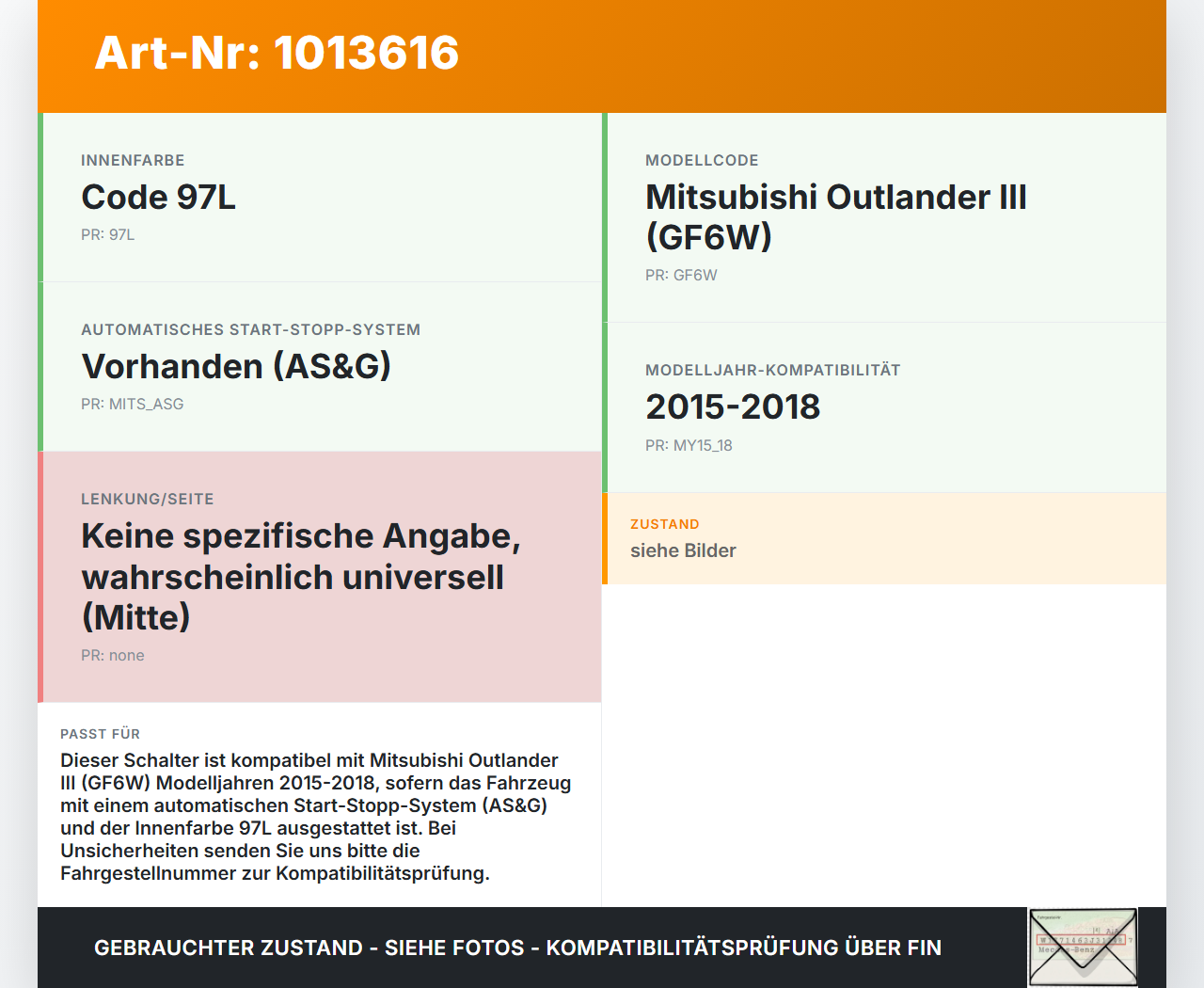Select the Keine spezifische Angabe text
1204x988 pixels.
(x=301, y=576)
